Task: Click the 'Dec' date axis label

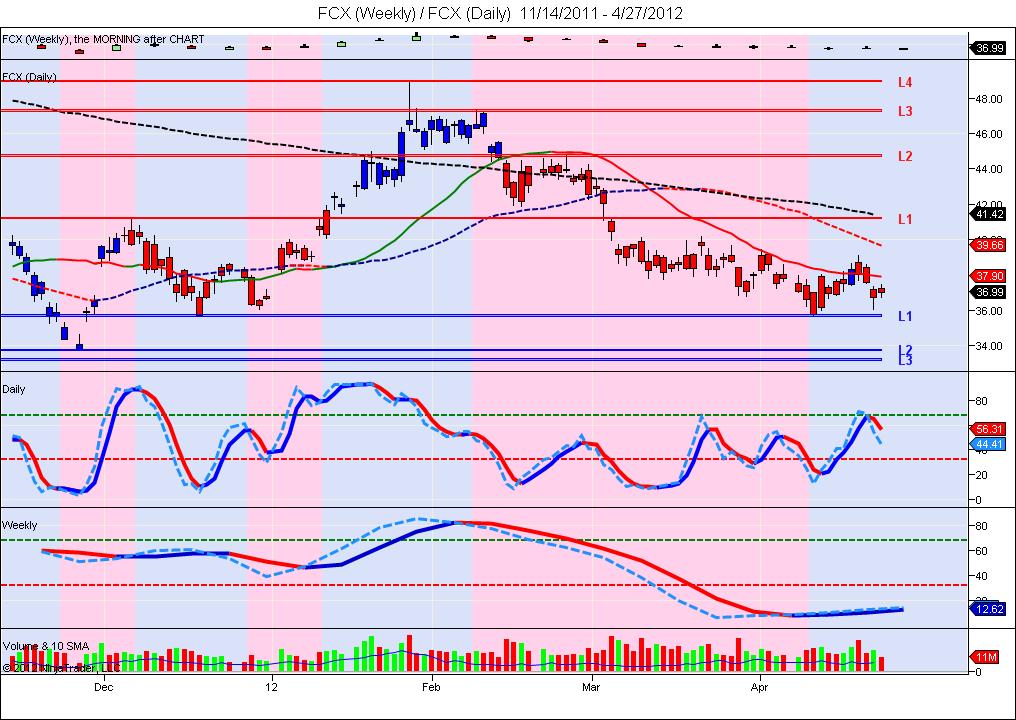Action: click(104, 687)
